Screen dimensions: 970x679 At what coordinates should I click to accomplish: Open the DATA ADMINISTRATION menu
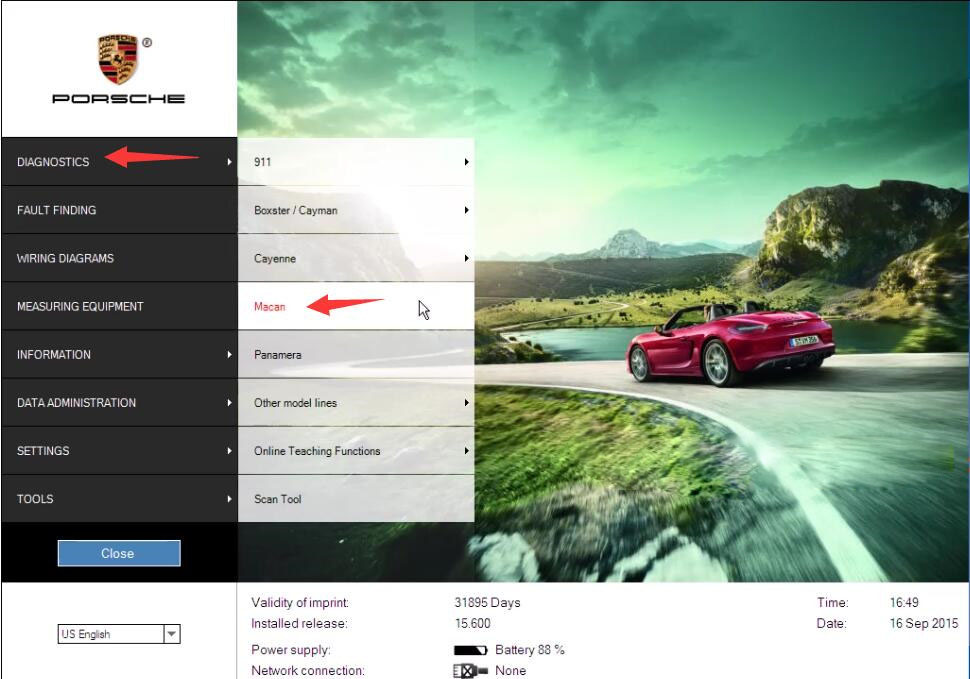tap(119, 403)
